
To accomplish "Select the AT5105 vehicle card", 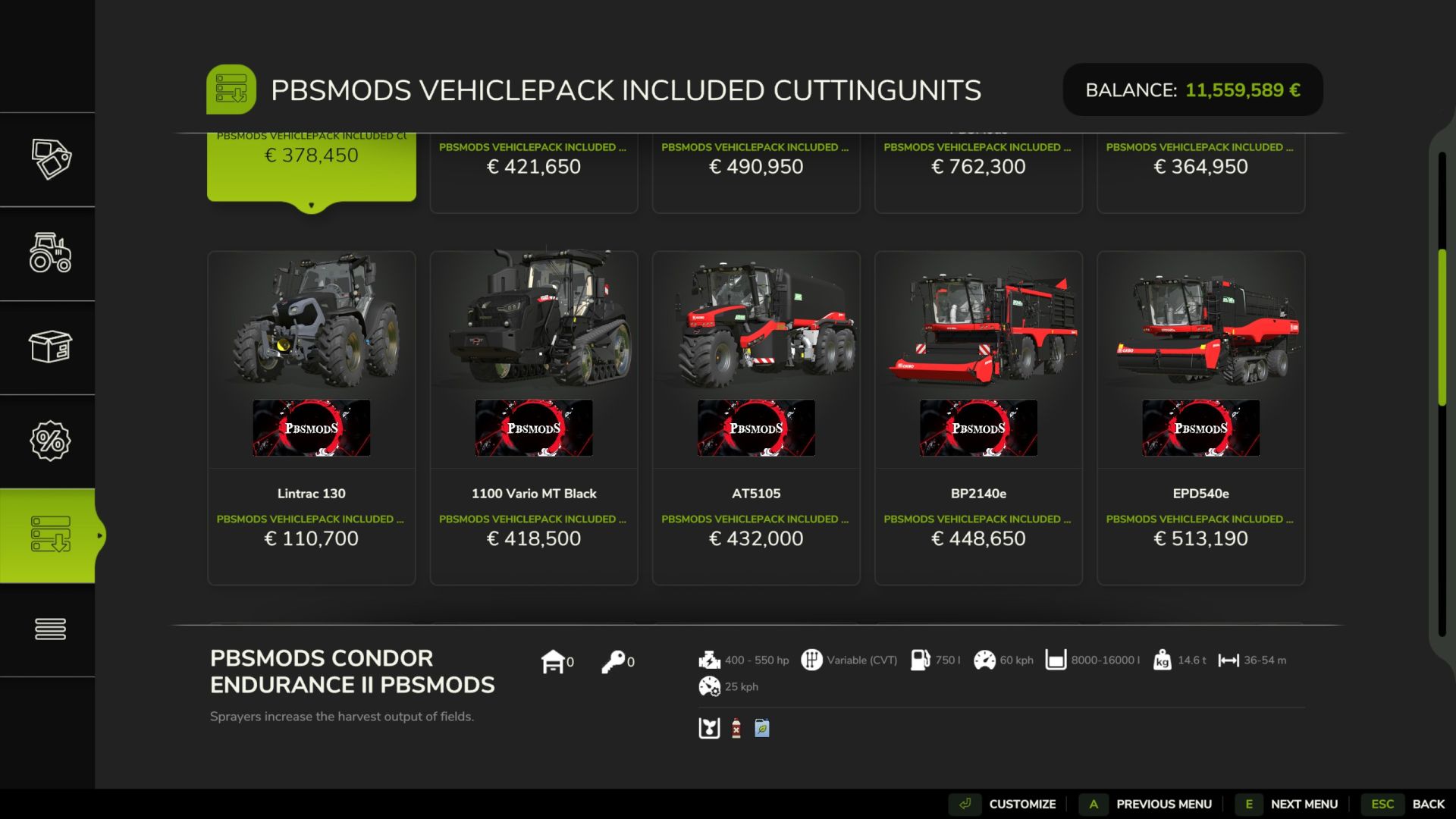I will [756, 418].
